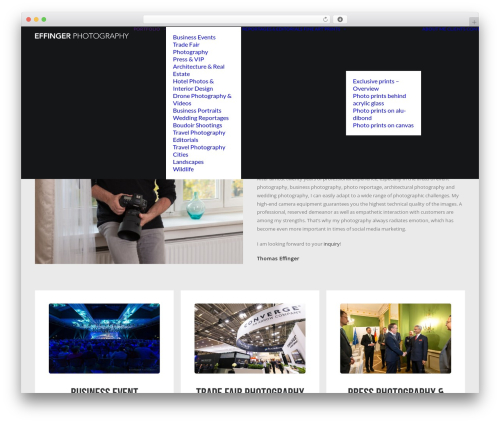Choose Travel Photography Cities entry
The width and height of the screenshot is (500, 423).
point(199,151)
